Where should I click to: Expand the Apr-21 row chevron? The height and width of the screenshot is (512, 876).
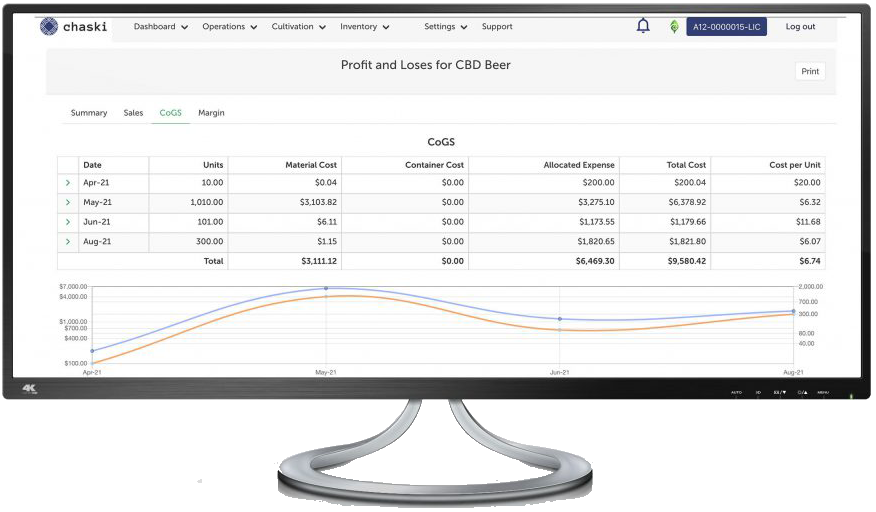click(x=68, y=183)
